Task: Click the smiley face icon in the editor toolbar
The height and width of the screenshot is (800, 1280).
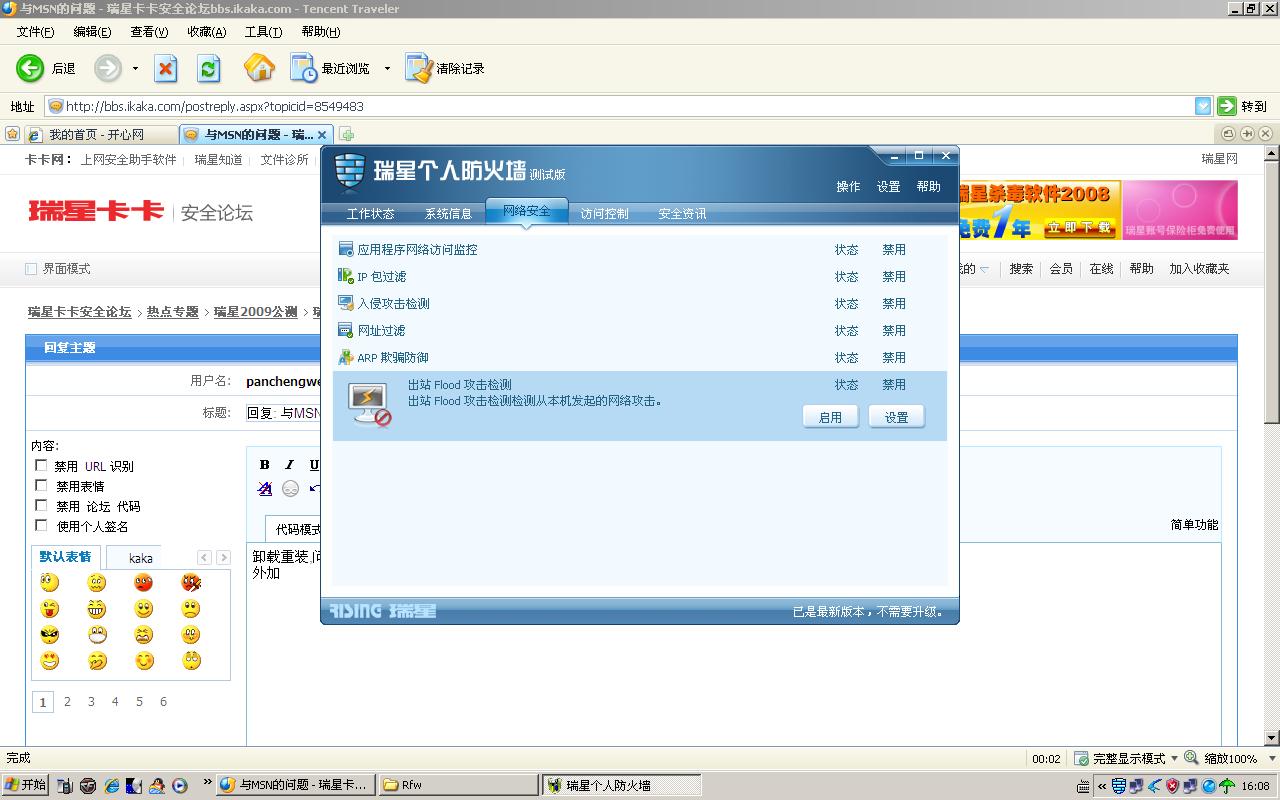Action: tap(290, 488)
